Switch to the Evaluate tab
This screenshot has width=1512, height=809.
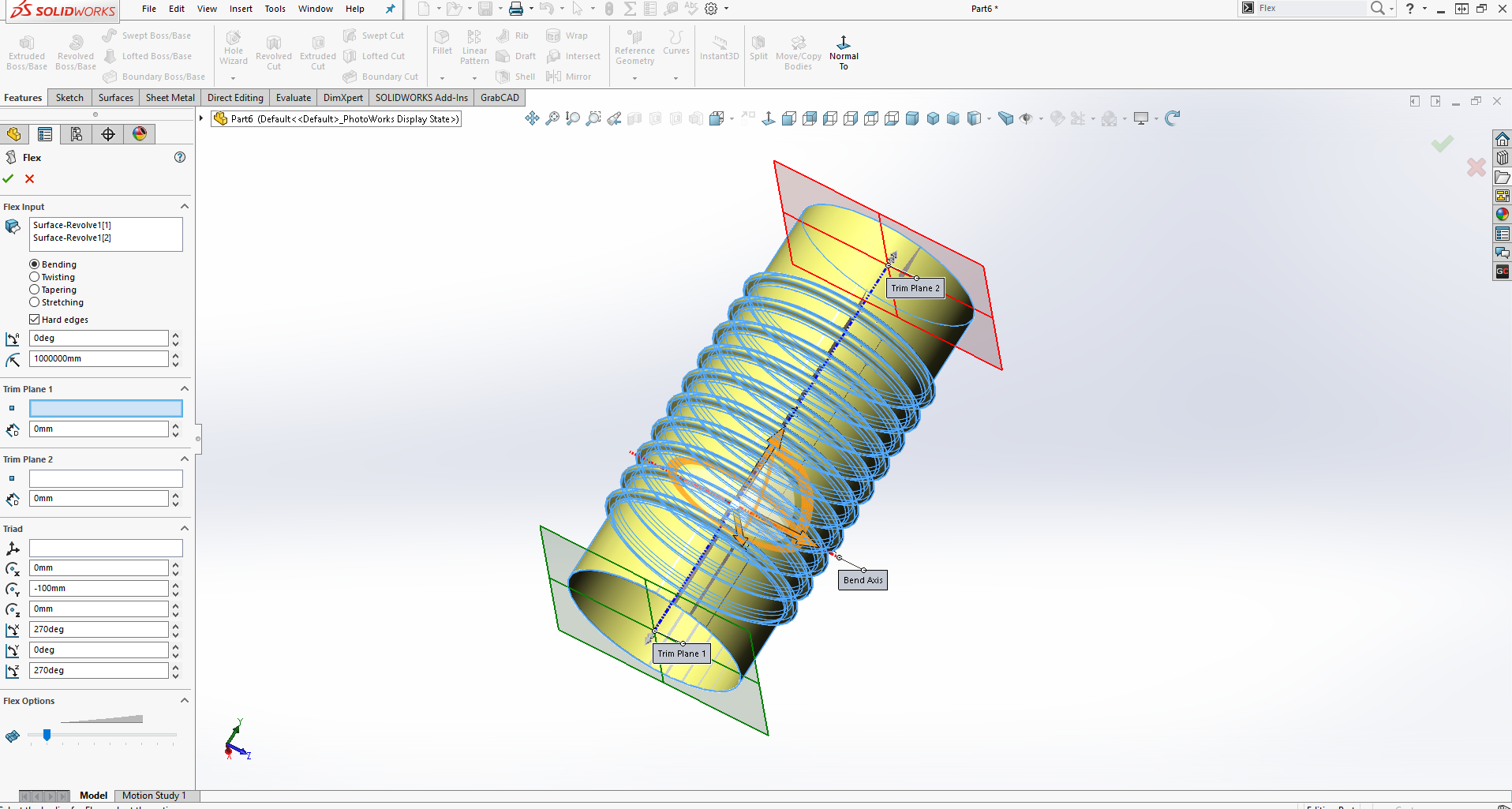294,98
